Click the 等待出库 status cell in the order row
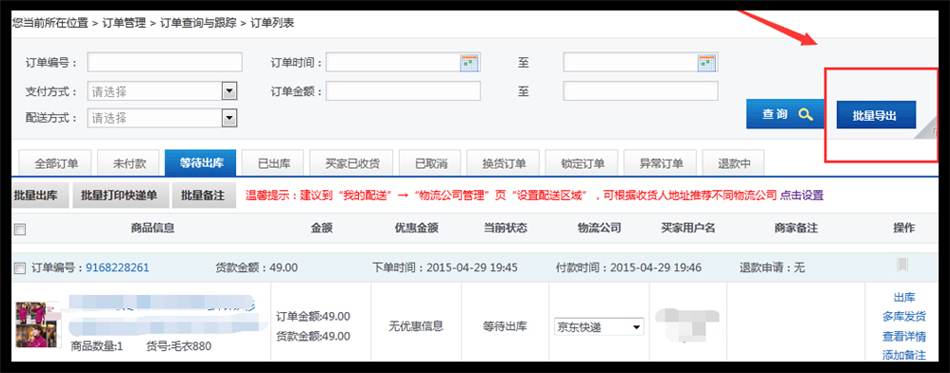The width and height of the screenshot is (950, 373). pos(505,326)
